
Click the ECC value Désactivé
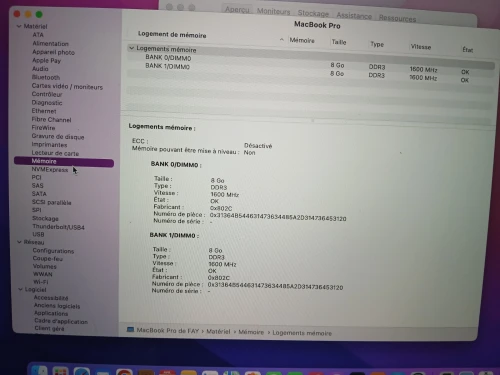pyautogui.click(x=258, y=146)
